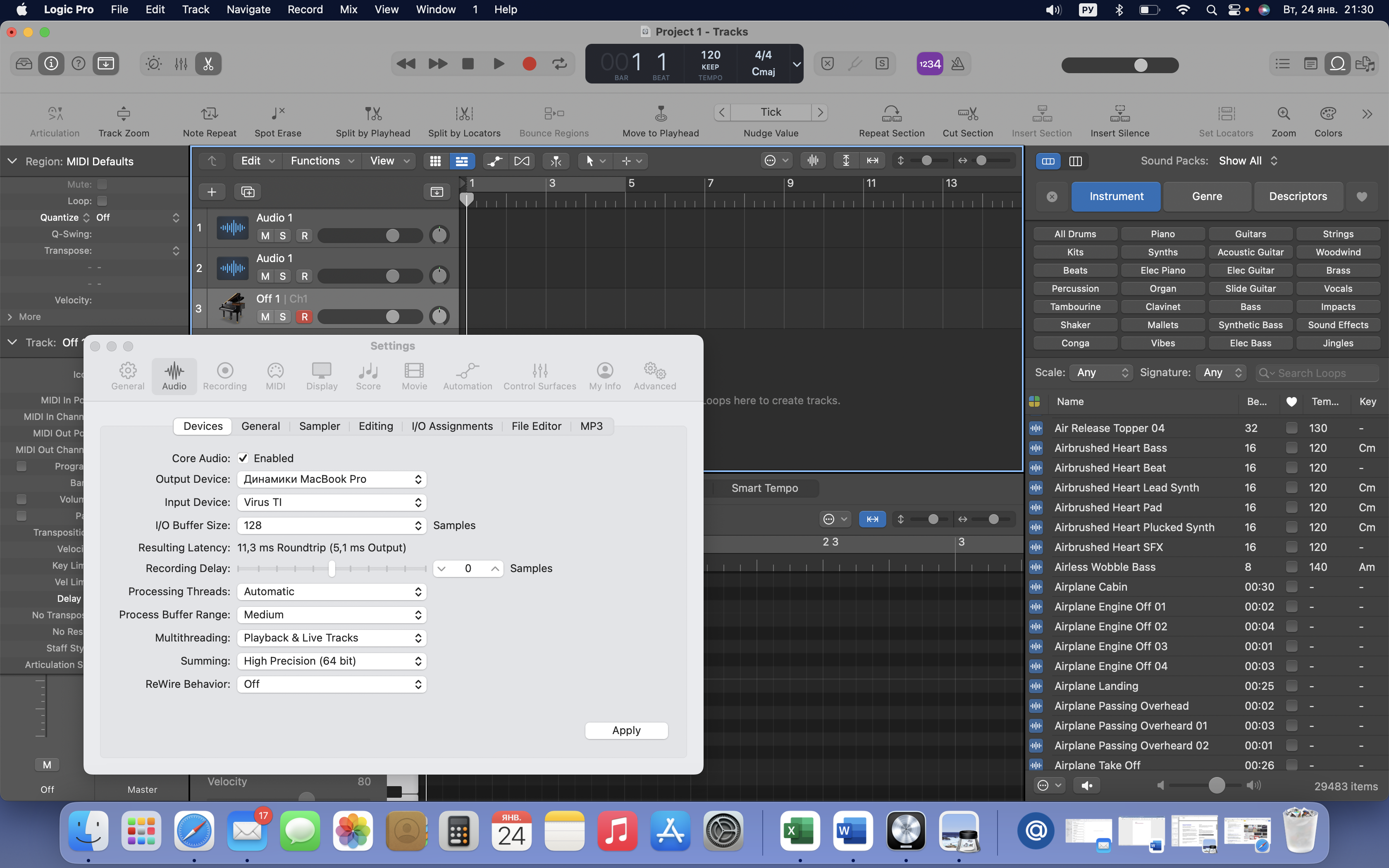
Task: Click the Scissors editors button
Action: pos(208,64)
